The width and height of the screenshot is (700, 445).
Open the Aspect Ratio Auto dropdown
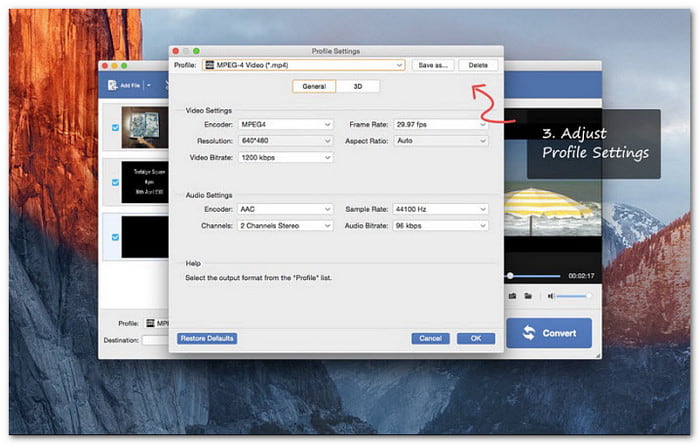(x=441, y=141)
